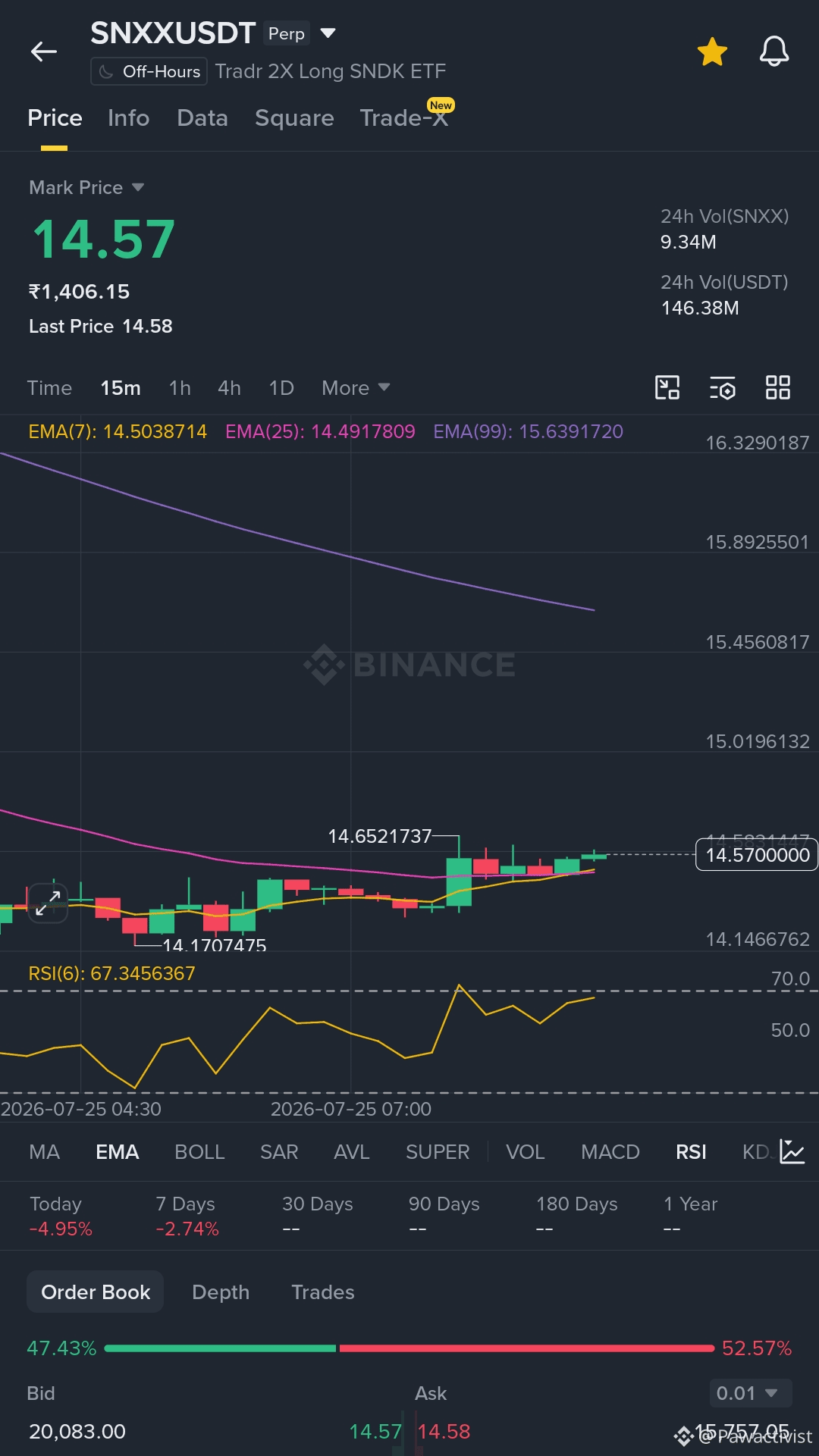819x1456 pixels.
Task: Tap the Today -4.95% performance
Action: 61,1216
